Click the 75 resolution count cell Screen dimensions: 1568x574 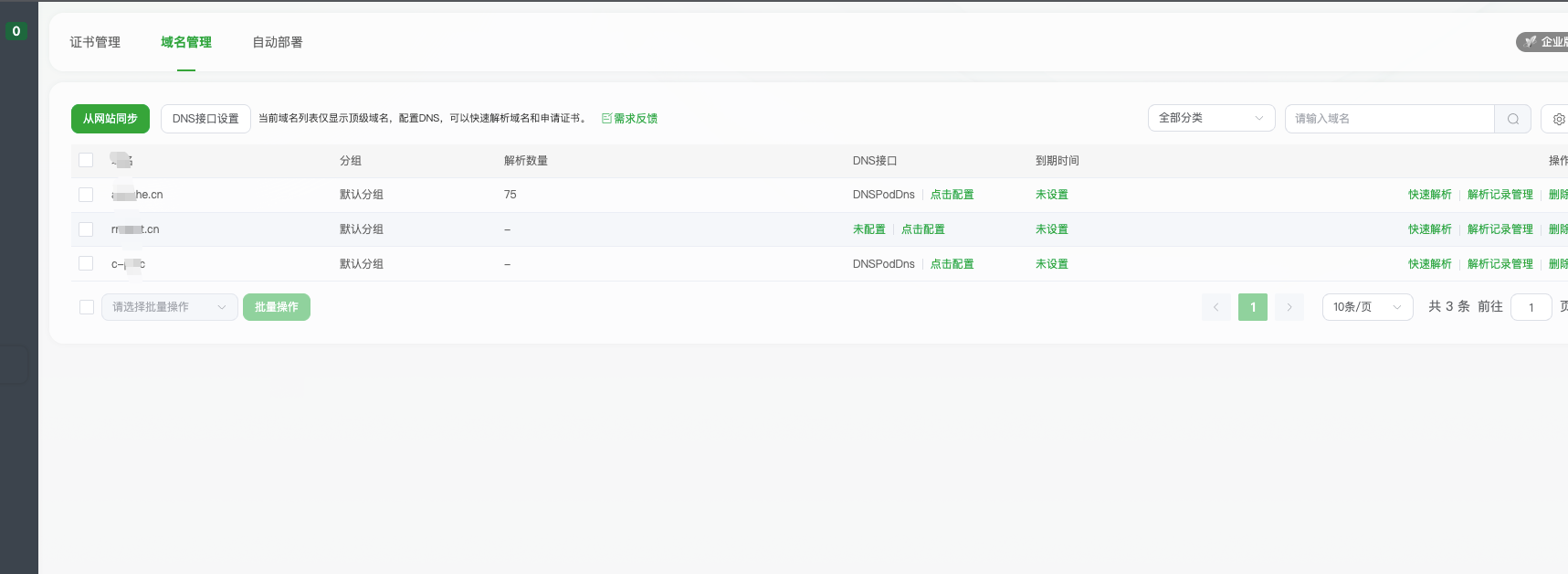point(510,195)
